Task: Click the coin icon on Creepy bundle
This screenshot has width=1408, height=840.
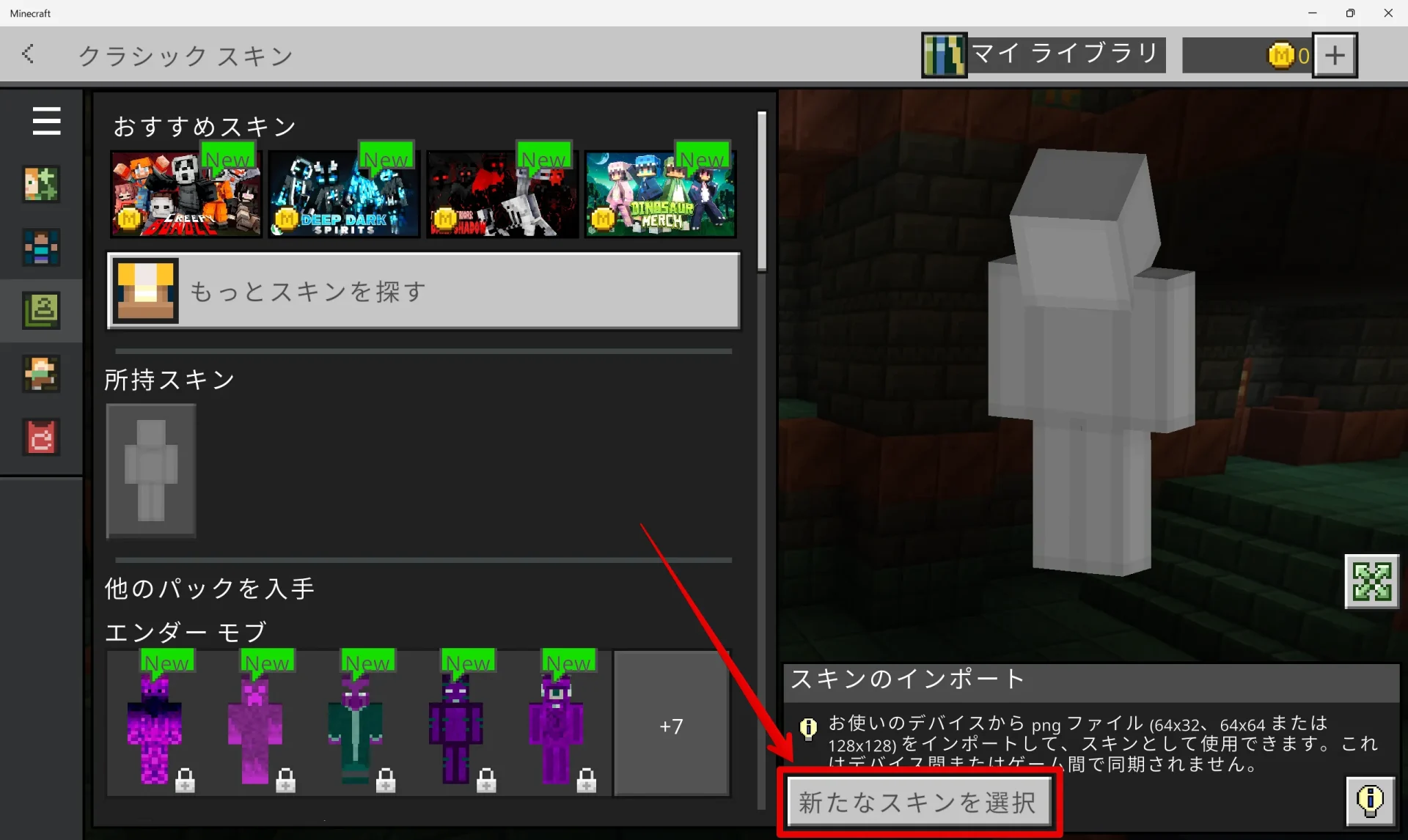Action: coord(129,218)
